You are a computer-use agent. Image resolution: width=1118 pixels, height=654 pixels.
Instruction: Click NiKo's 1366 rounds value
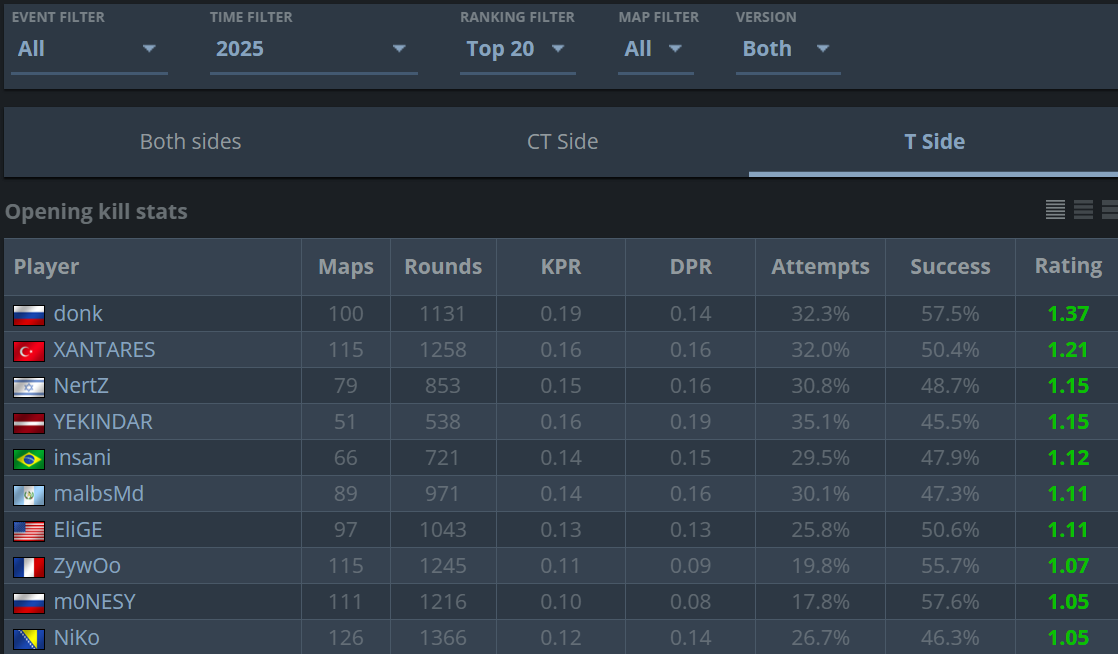(443, 638)
